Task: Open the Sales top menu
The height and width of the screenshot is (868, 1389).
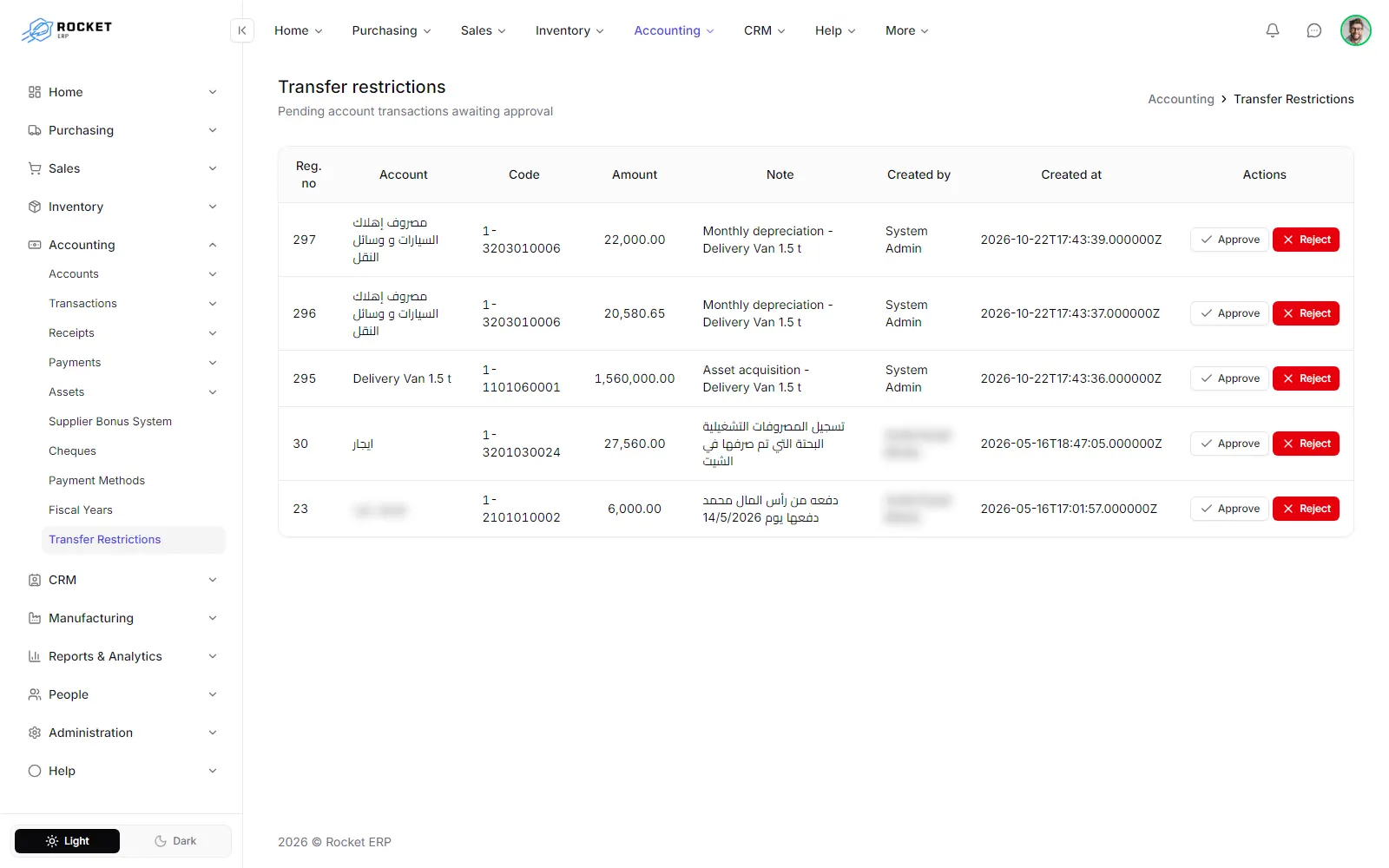Action: click(484, 30)
